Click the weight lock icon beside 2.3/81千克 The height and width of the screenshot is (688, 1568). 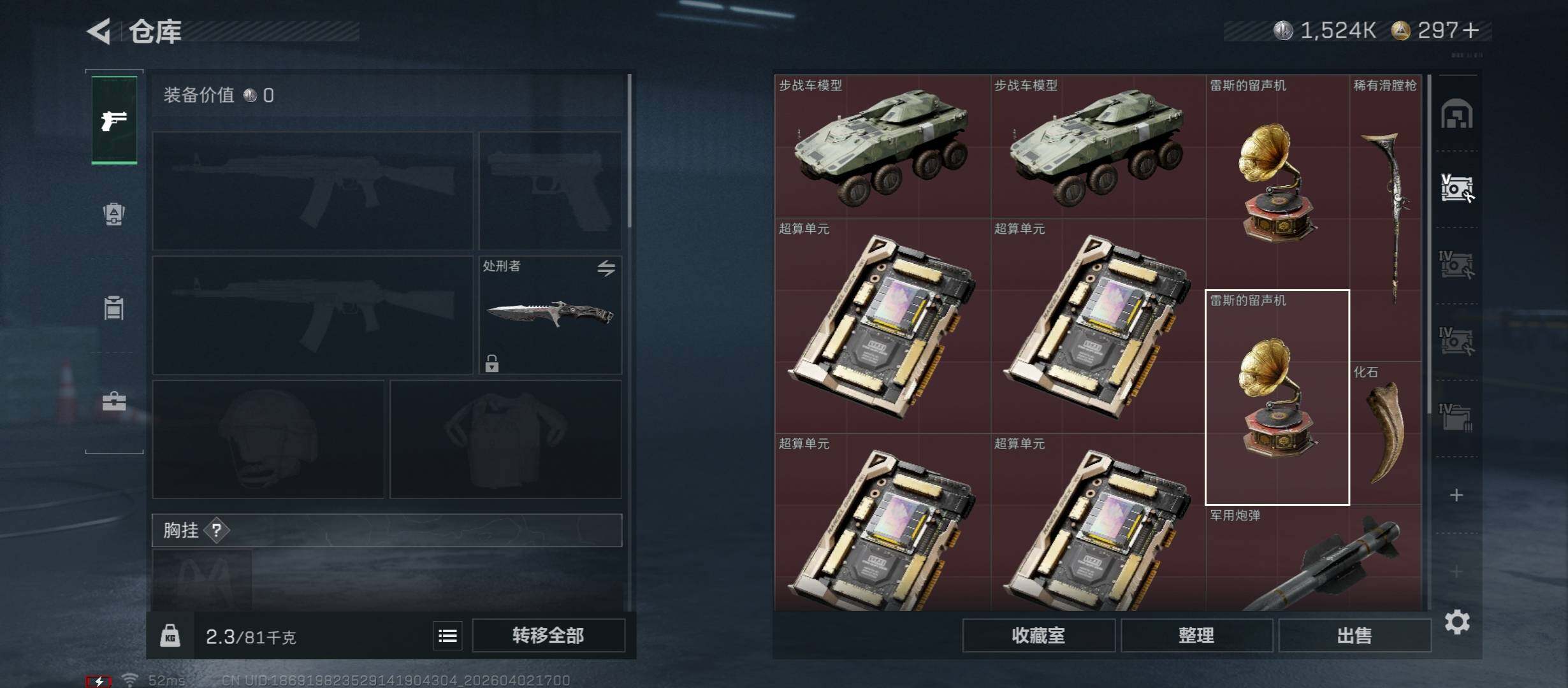pyautogui.click(x=170, y=636)
